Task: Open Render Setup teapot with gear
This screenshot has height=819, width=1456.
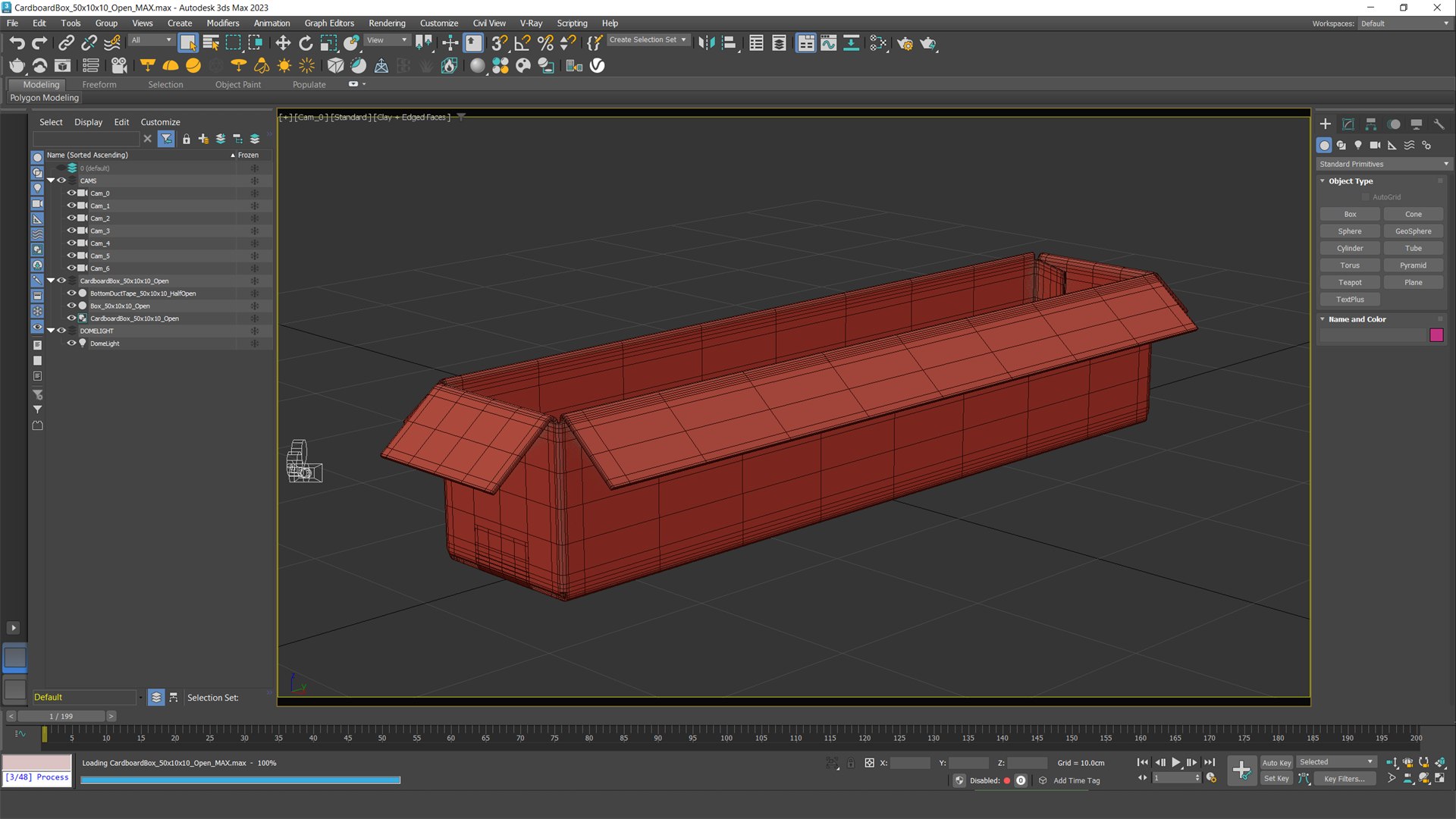Action: [x=905, y=43]
